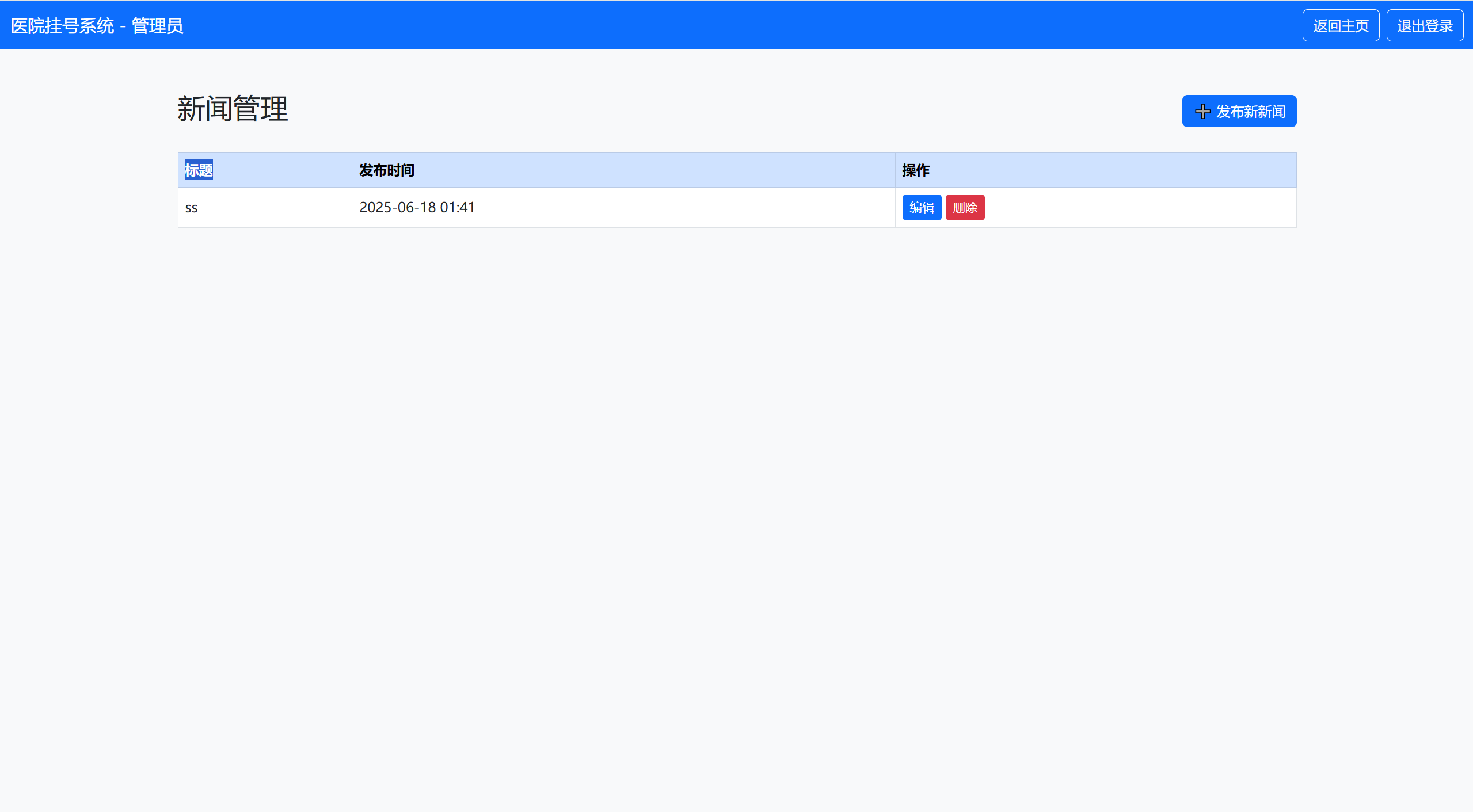The width and height of the screenshot is (1473, 812).
Task: Click the 发布时间 column header
Action: coord(386,170)
